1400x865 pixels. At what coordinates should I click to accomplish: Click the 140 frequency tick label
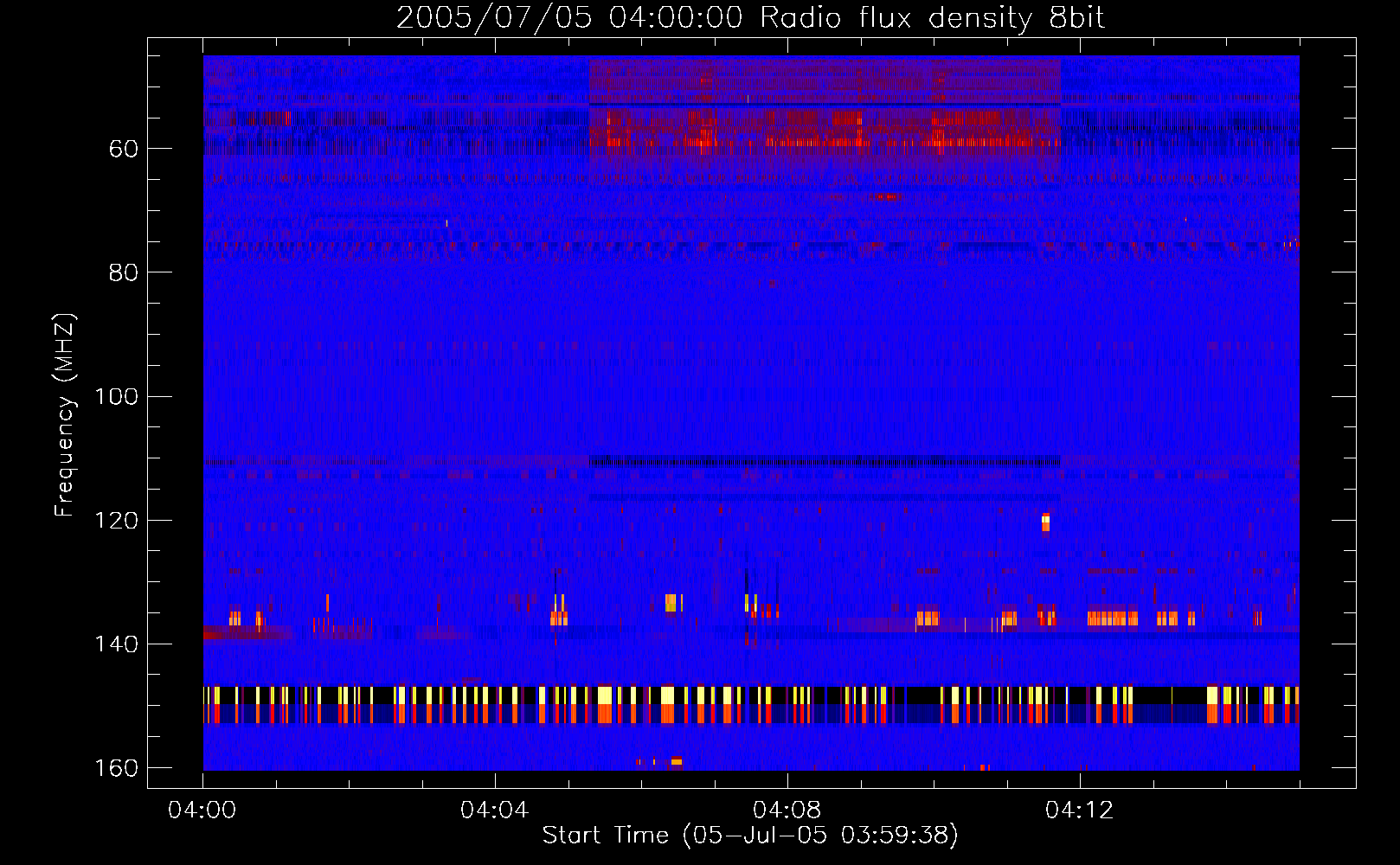pos(117,644)
